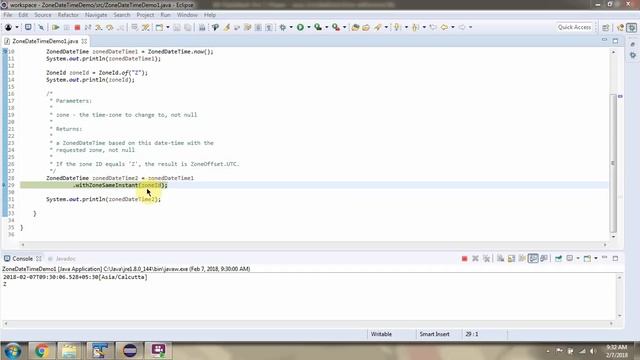
Task: Click the Run Last Tool icon with toolbox
Action: pos(336,27)
